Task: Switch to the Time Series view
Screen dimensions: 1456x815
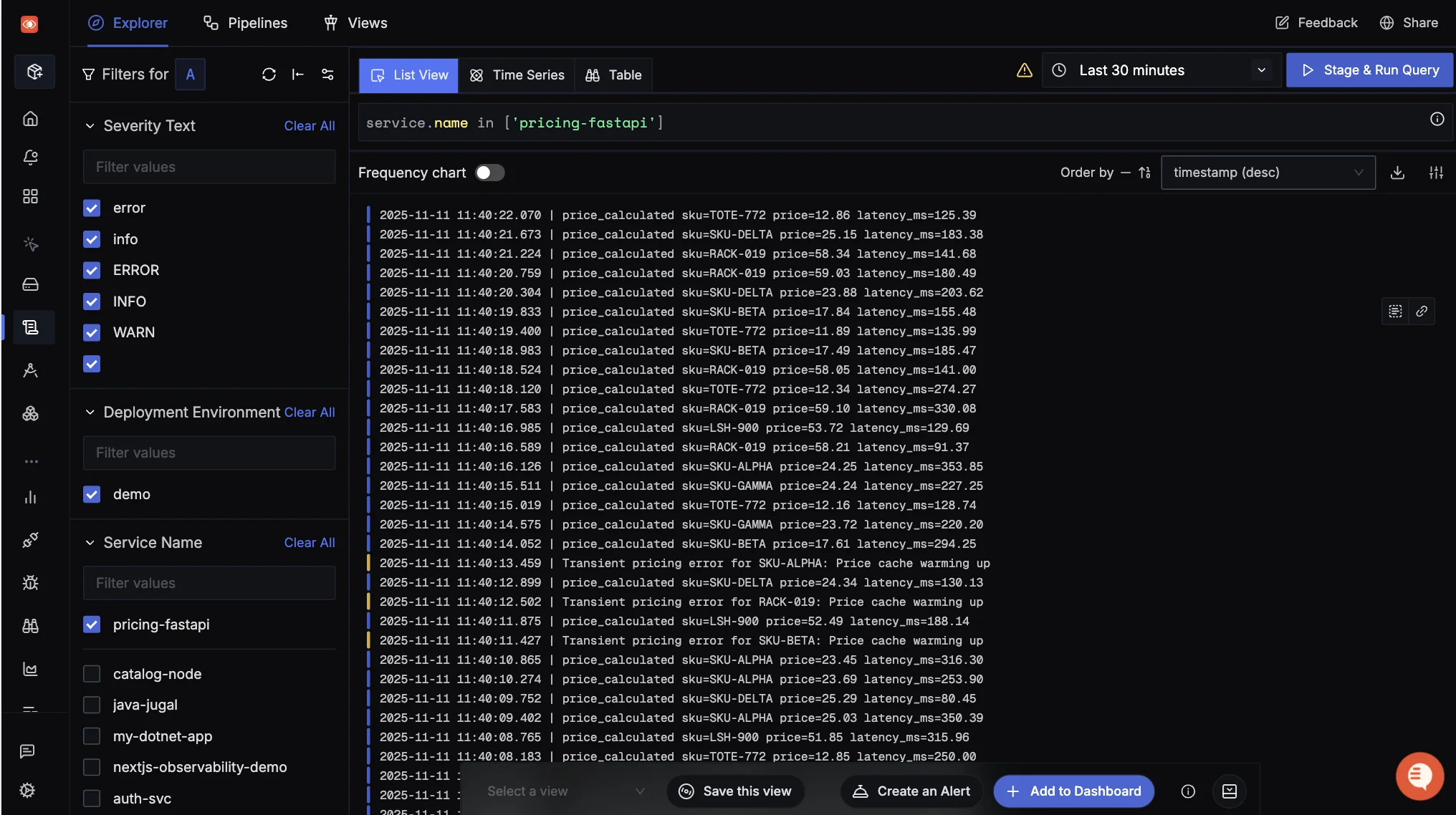Action: 517,74
